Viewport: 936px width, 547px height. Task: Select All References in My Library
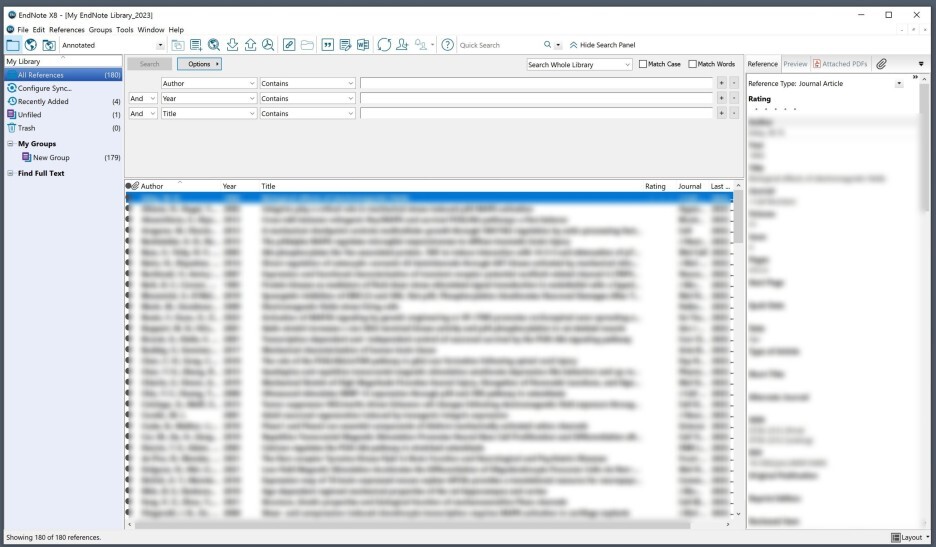click(63, 75)
